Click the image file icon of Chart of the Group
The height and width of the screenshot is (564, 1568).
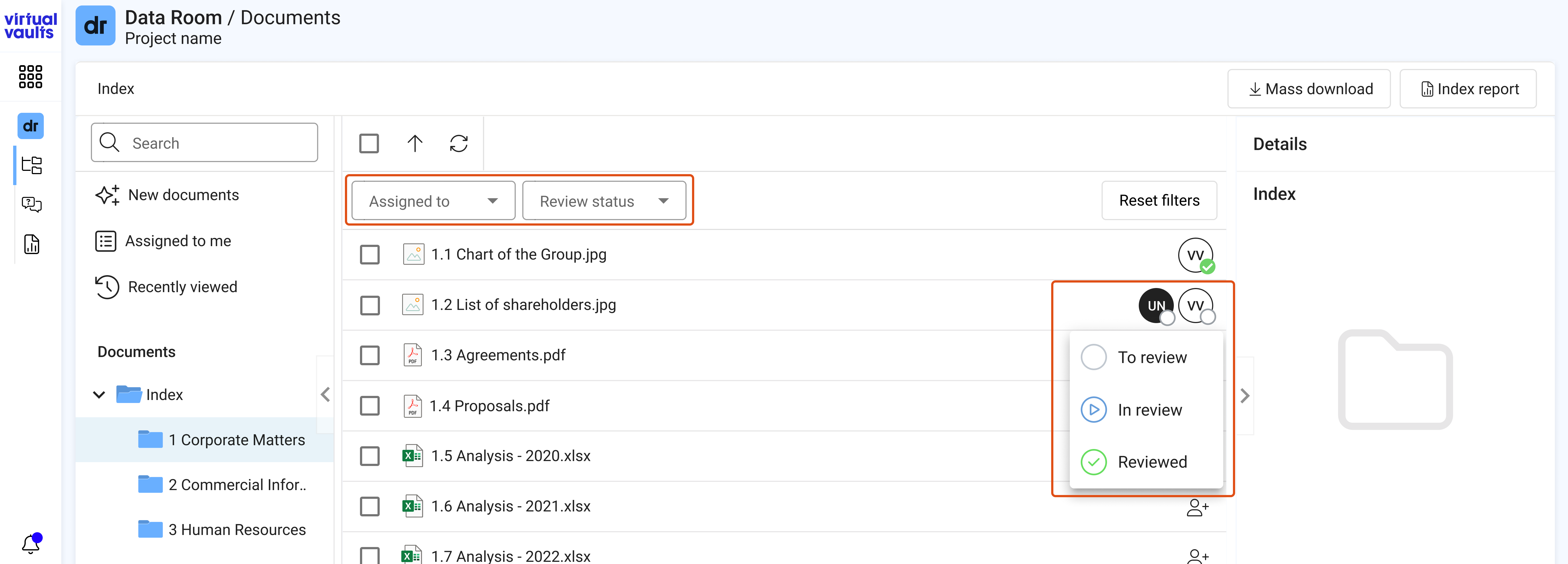413,255
